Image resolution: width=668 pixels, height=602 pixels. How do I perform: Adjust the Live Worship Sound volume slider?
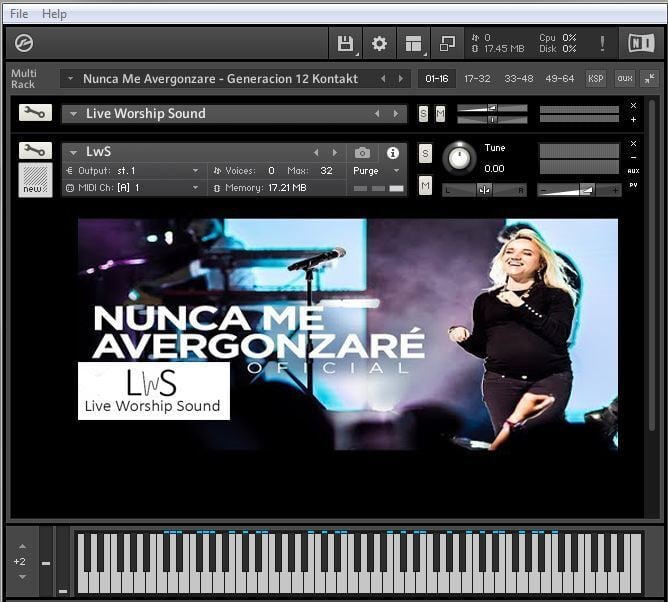[x=492, y=108]
